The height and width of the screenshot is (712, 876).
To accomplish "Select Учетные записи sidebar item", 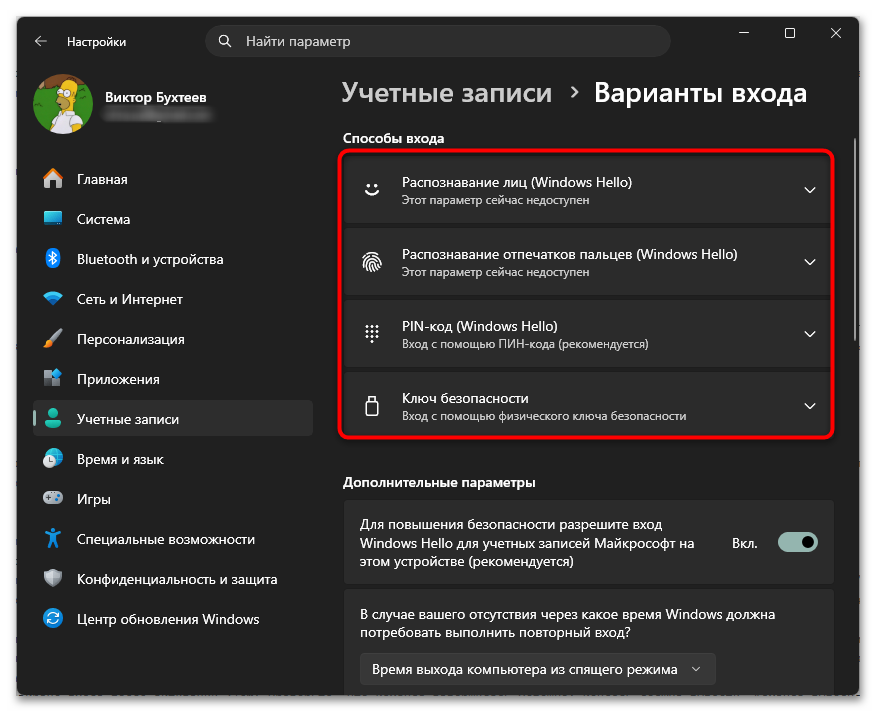I will 173,418.
